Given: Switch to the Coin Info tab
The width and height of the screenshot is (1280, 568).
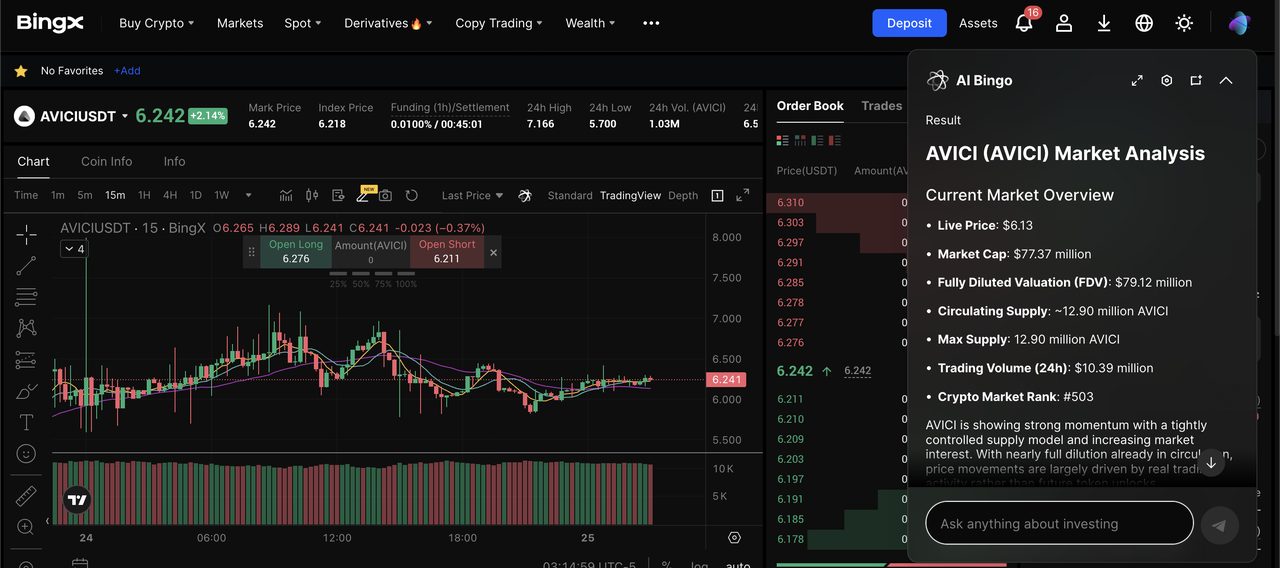Looking at the screenshot, I should pos(106,161).
